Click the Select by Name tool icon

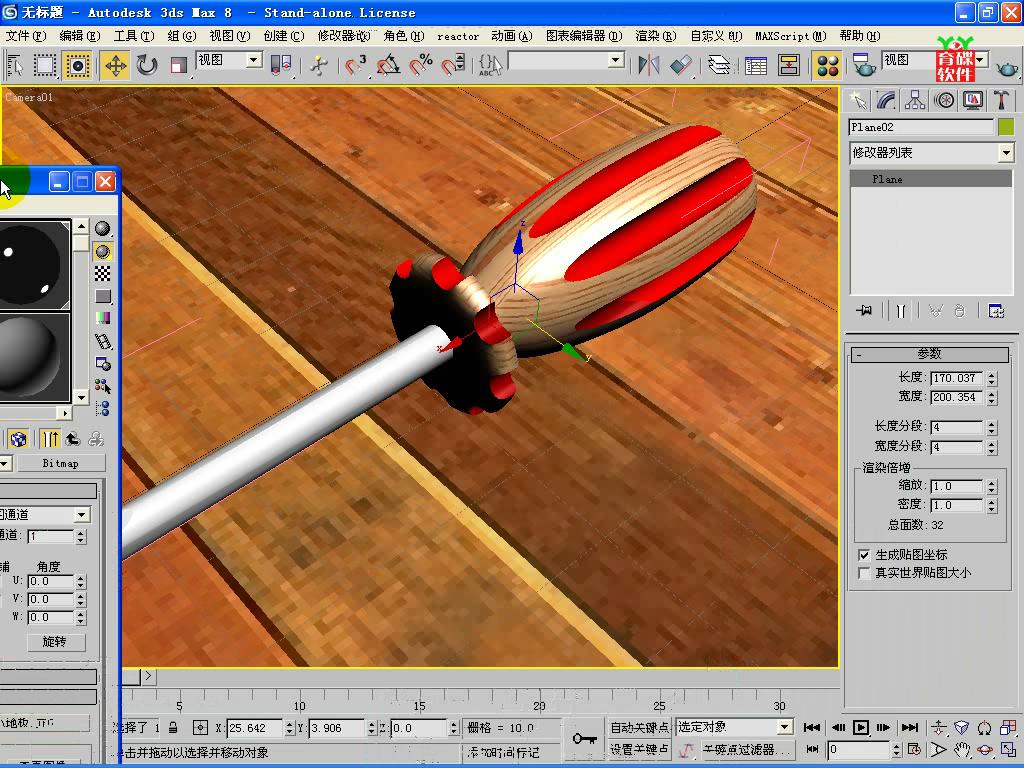[15, 65]
